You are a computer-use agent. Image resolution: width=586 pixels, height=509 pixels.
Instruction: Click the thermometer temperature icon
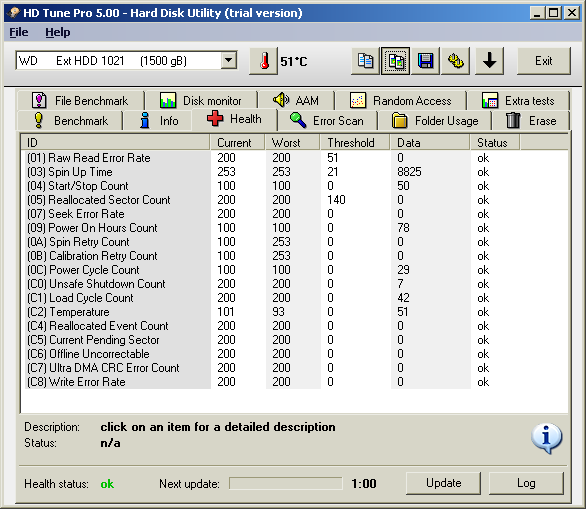(x=263, y=61)
